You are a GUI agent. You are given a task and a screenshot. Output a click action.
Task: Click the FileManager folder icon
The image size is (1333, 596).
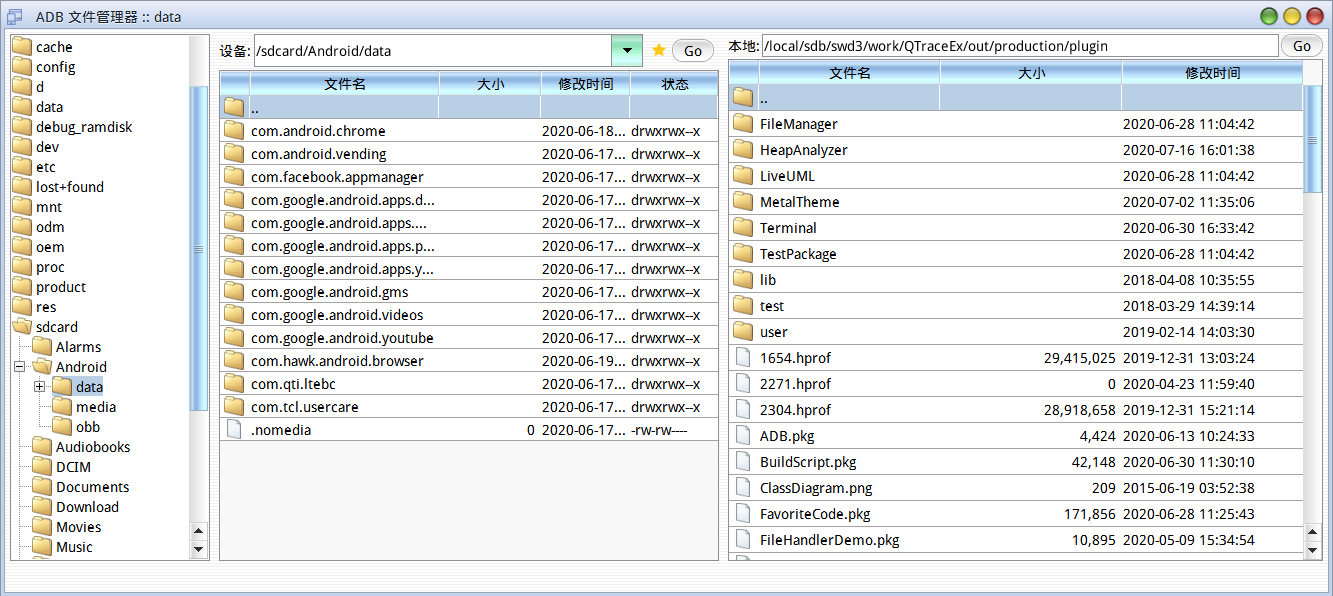pyautogui.click(x=743, y=124)
